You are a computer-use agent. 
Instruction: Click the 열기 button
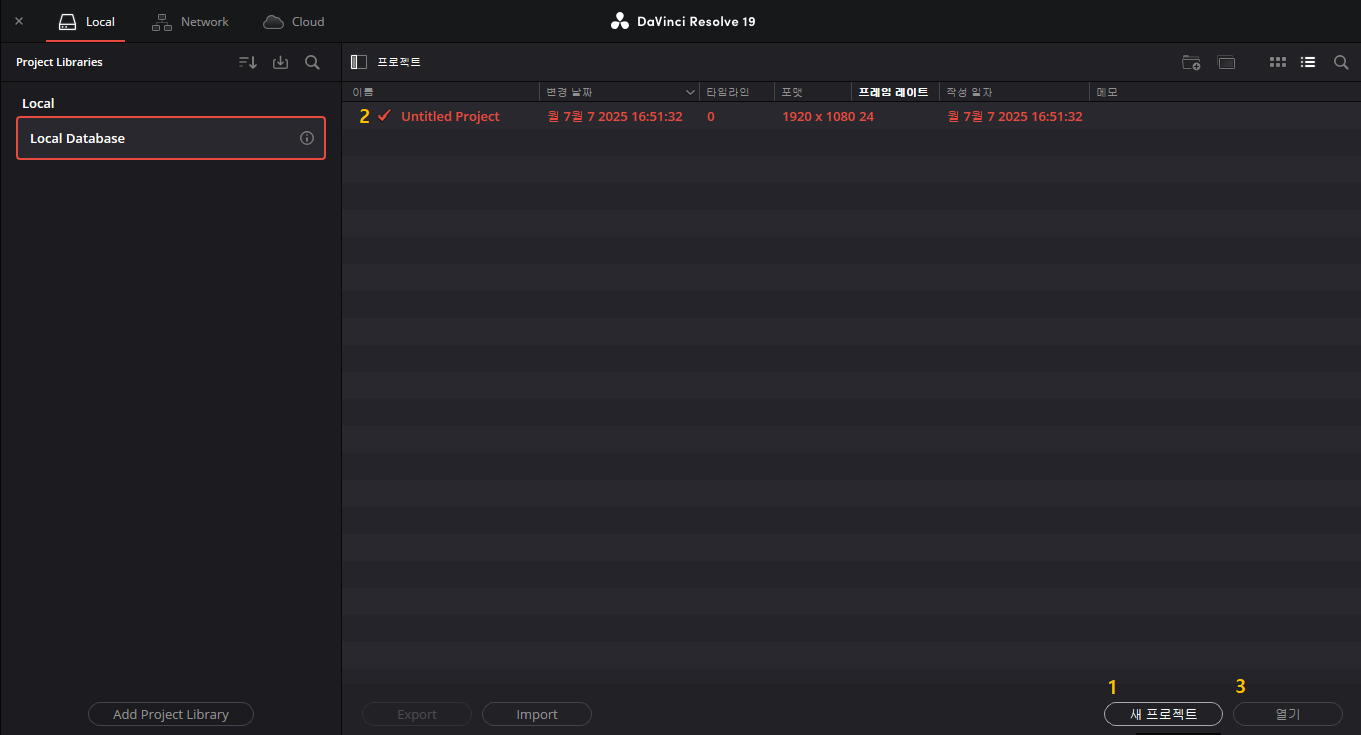[1288, 714]
